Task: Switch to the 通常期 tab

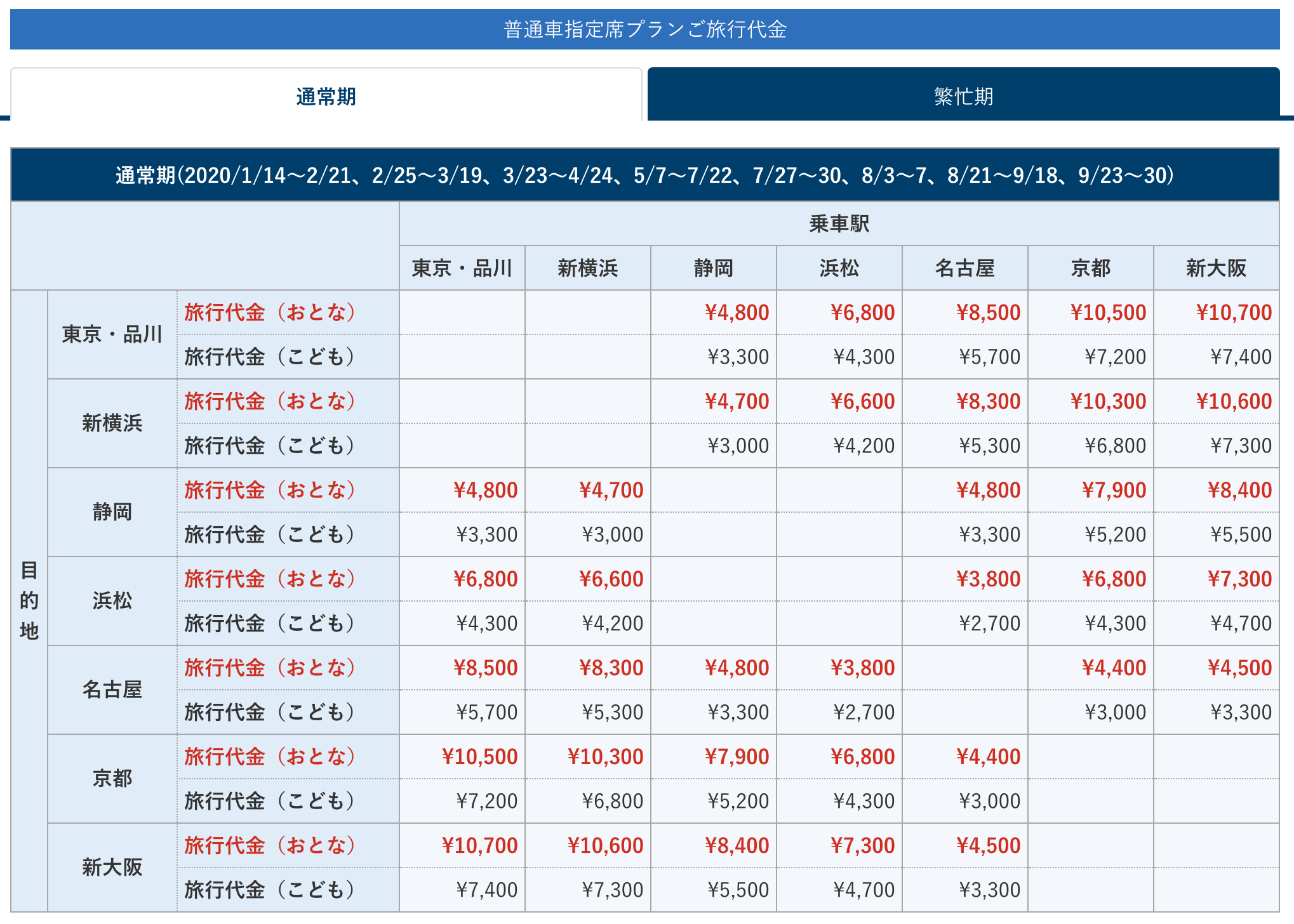Action: click(326, 96)
